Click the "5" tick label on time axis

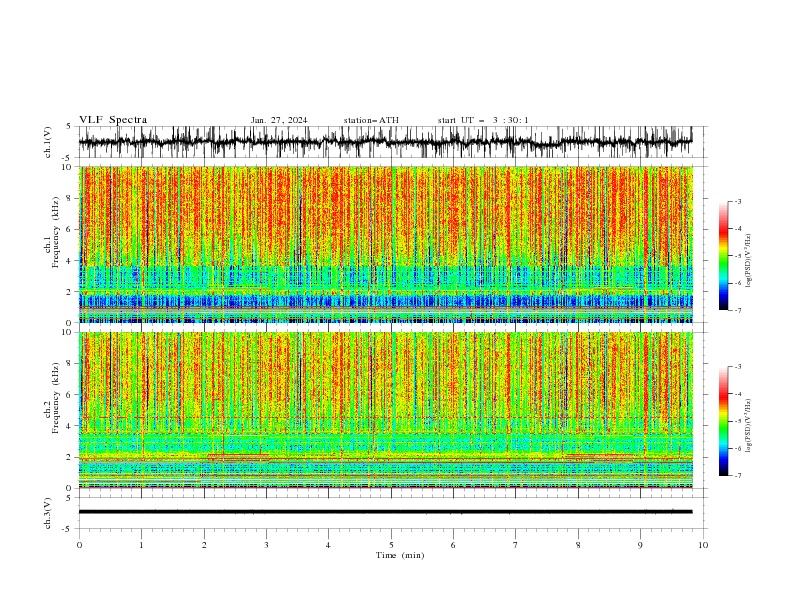[391, 545]
